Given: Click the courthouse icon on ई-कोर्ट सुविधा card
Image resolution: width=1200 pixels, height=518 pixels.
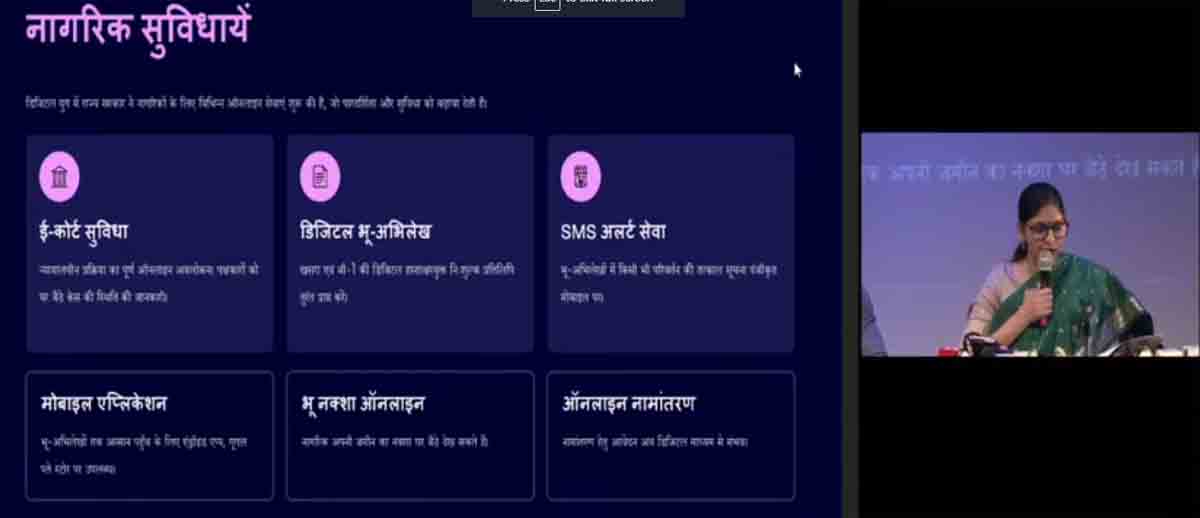Looking at the screenshot, I should point(59,177).
